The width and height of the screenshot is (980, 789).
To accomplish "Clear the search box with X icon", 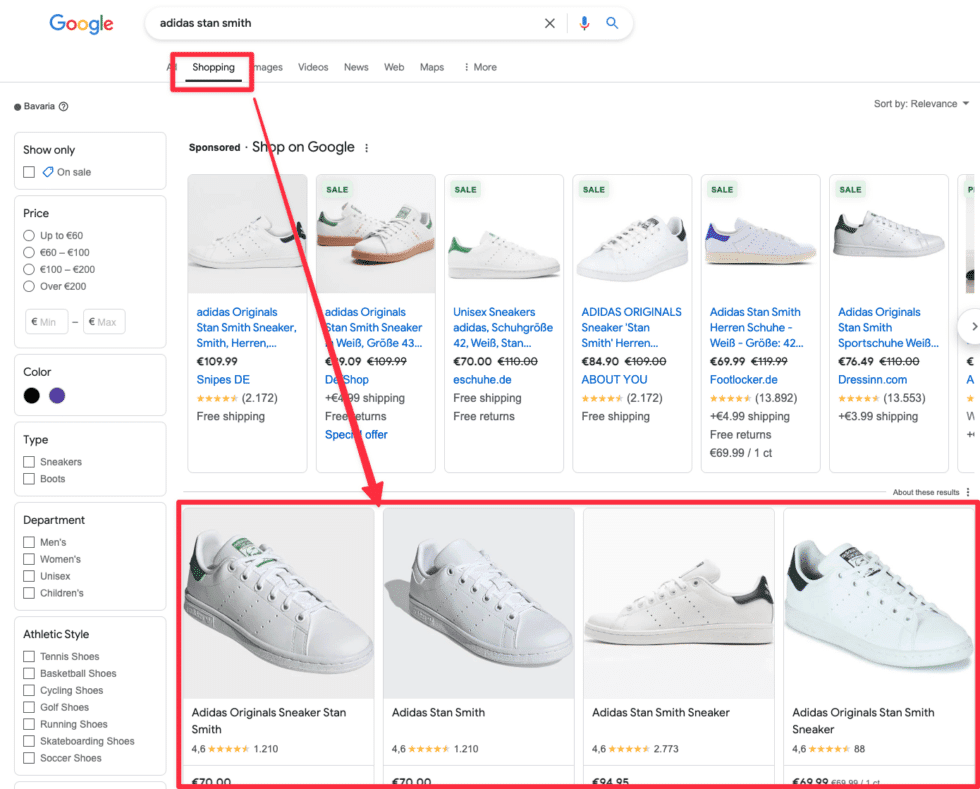I will pos(549,23).
